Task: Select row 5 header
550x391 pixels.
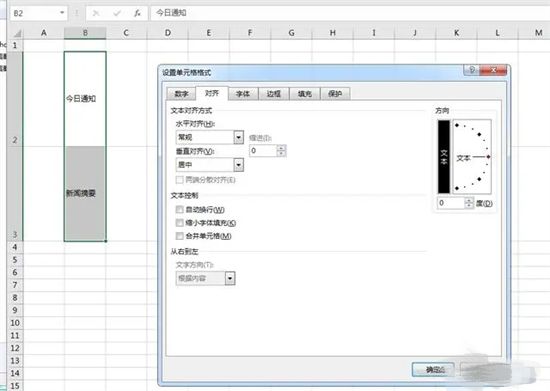Action: 15,260
